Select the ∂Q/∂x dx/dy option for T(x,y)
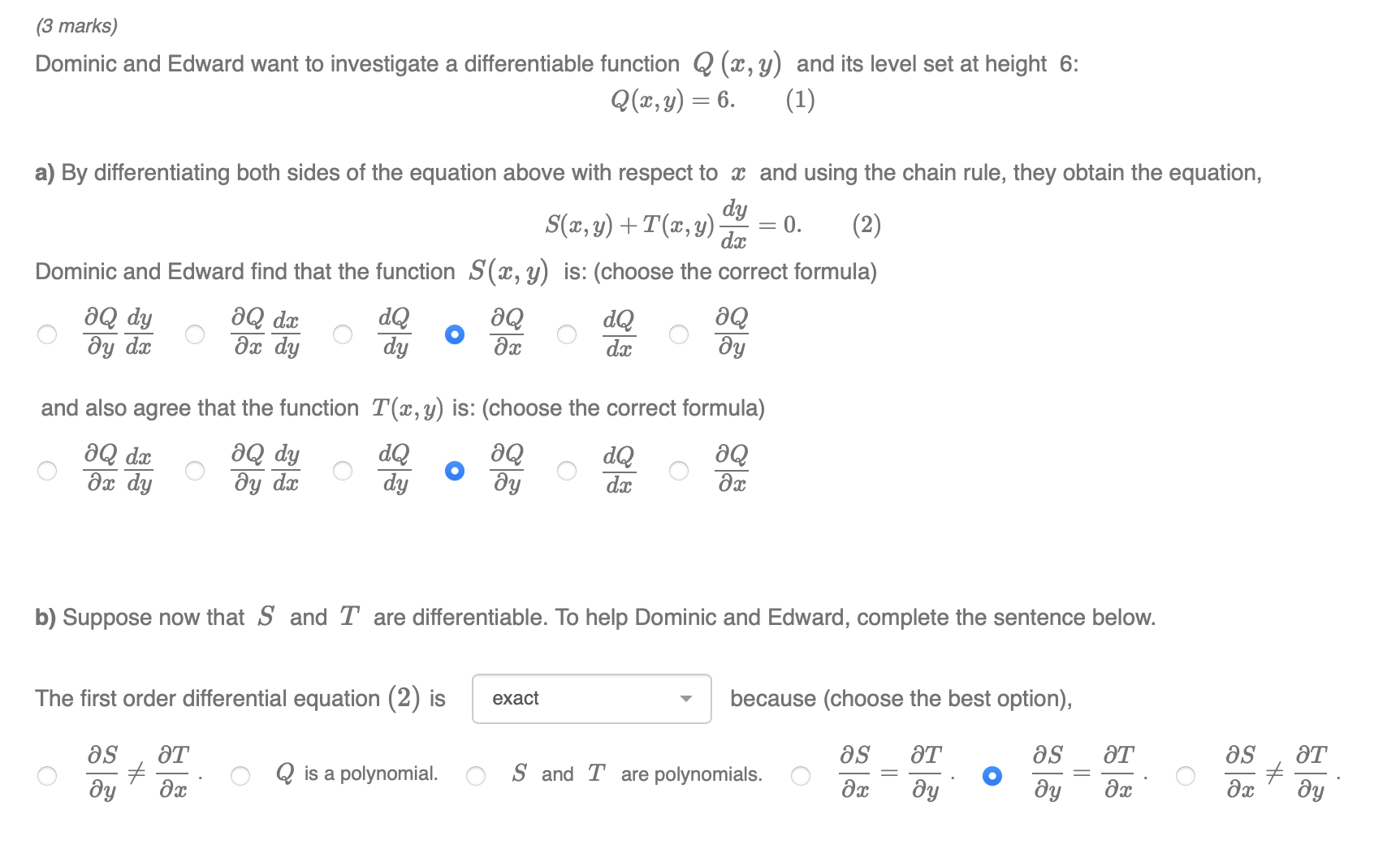Image resolution: width=1400 pixels, height=849 pixels. point(46,470)
